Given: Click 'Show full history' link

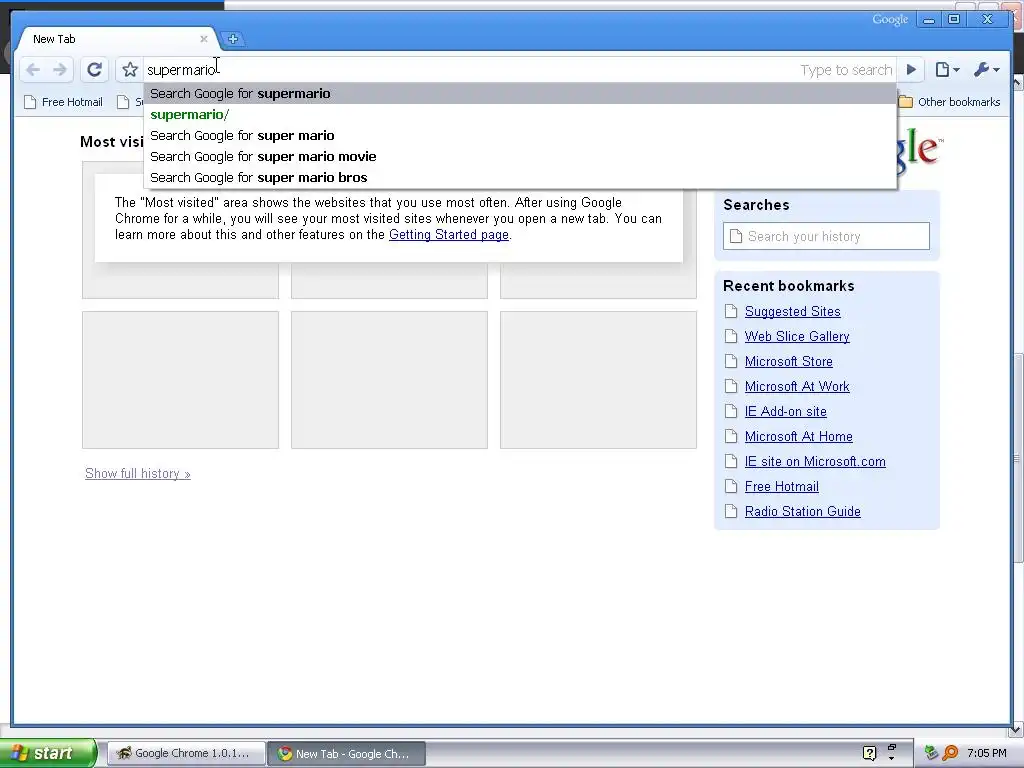Looking at the screenshot, I should coord(138,473).
